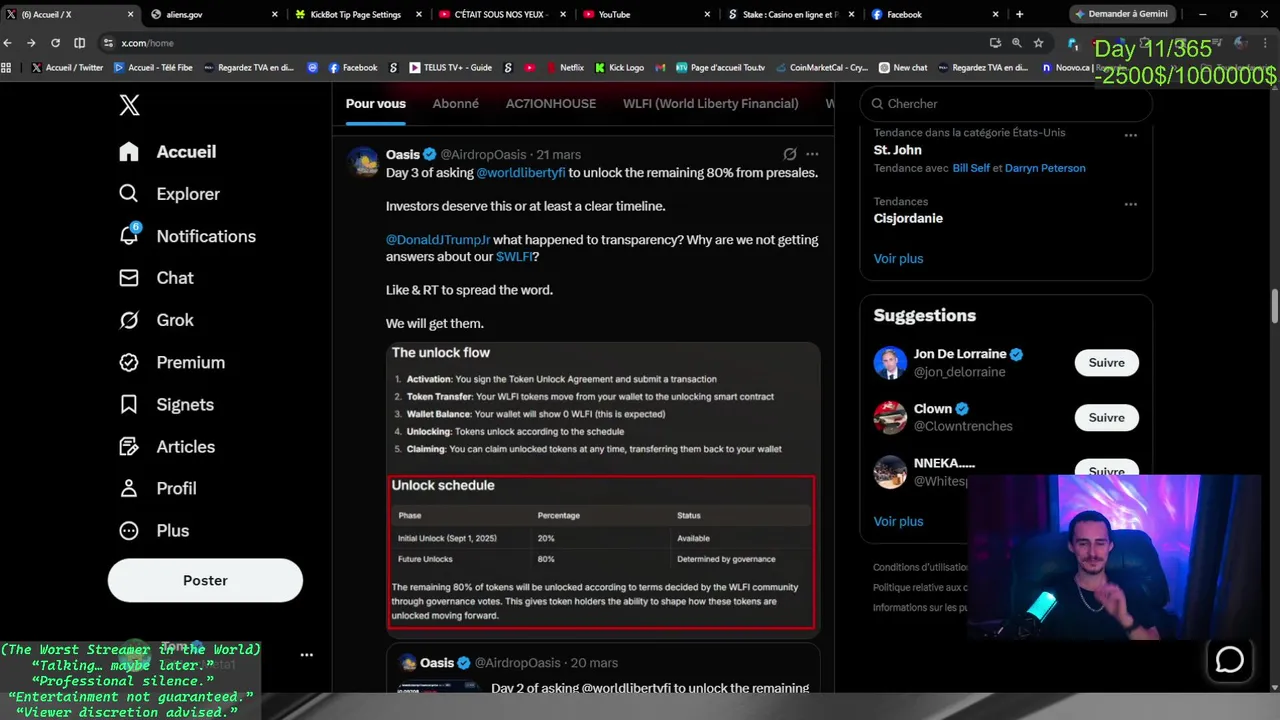This screenshot has height=720, width=1280.
Task: Open more options for St. John trend
Action: pos(1130,135)
